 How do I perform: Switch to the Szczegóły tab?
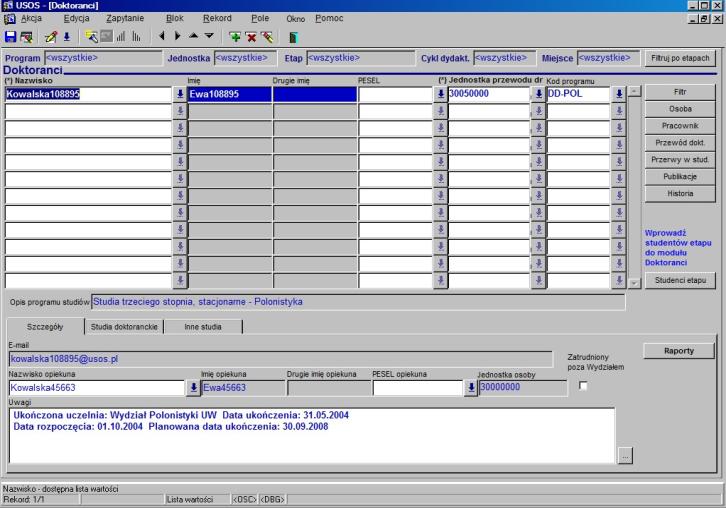point(45,326)
